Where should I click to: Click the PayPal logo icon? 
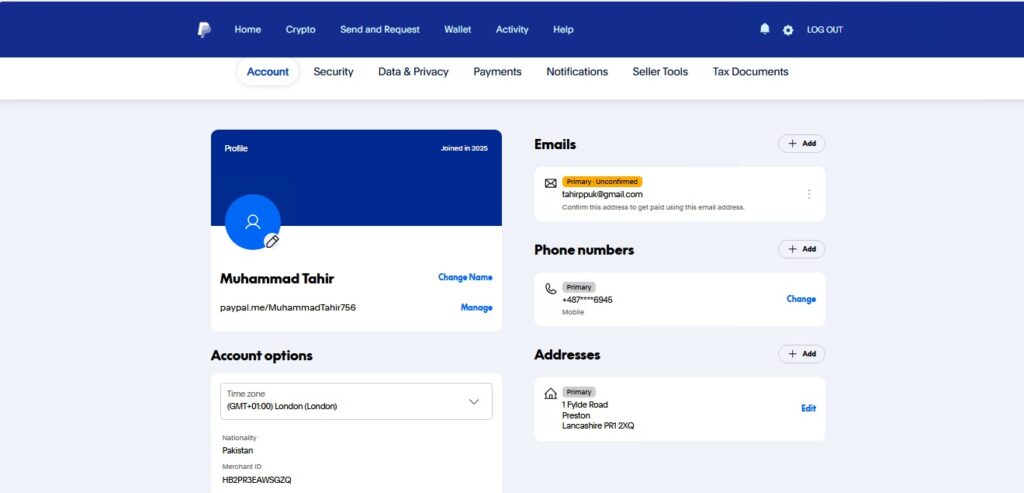point(204,30)
